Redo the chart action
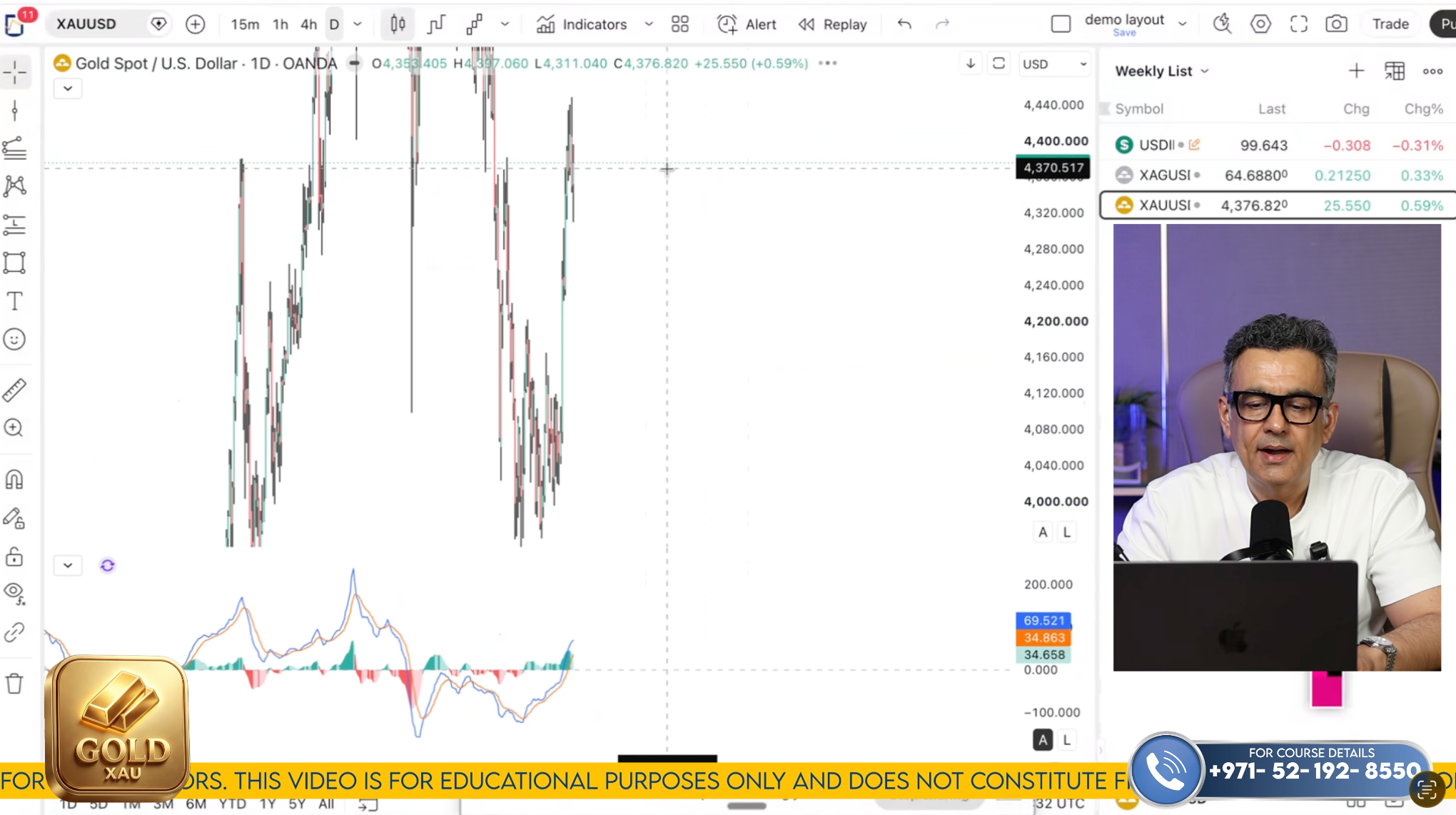Image resolution: width=1456 pixels, height=815 pixels. click(942, 24)
